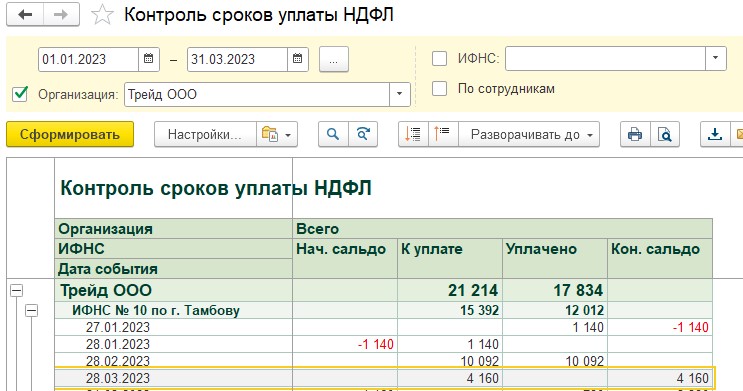Click the start date field 01.01.2023
The image size is (743, 391).
pyautogui.click(x=88, y=59)
